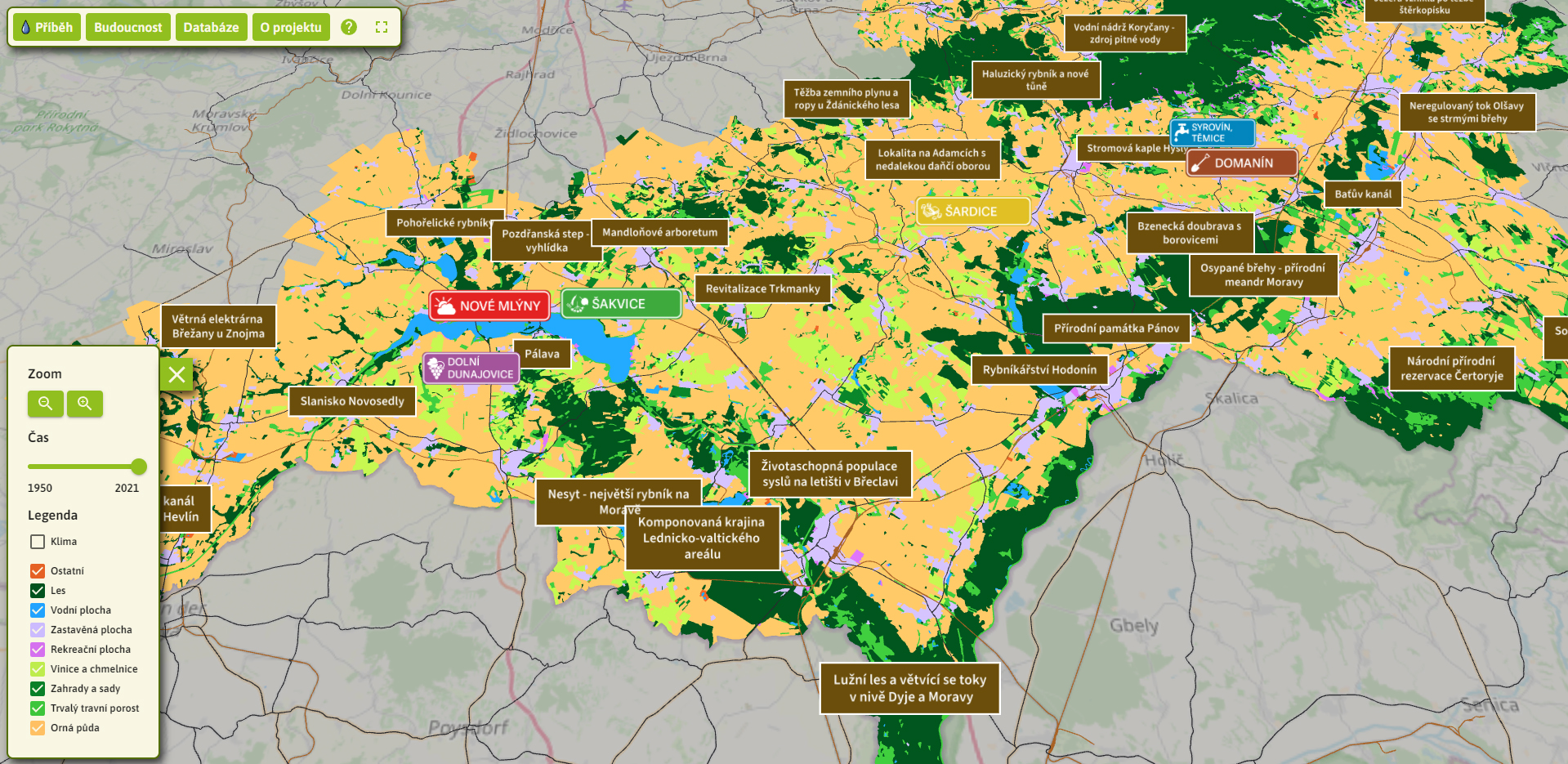Image resolution: width=1568 pixels, height=764 pixels.
Task: Open the Nové Mlýny red marker
Action: [x=489, y=306]
